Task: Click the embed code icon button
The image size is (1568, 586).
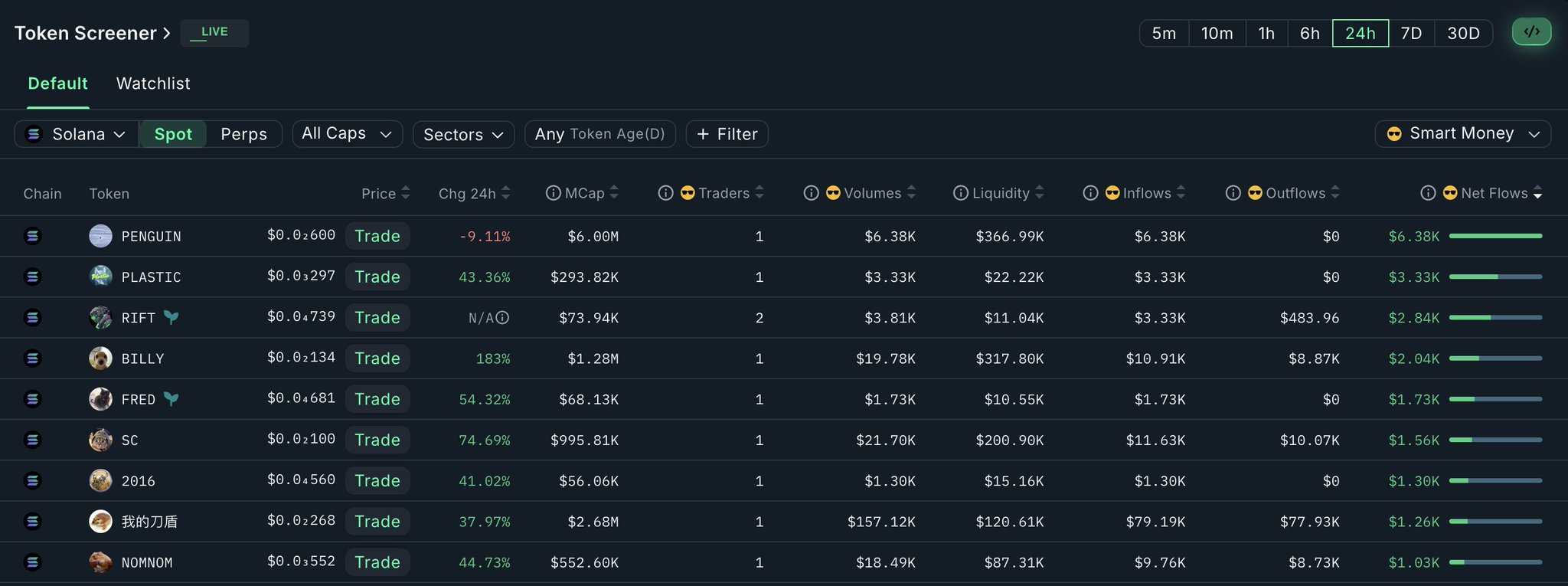Action: point(1531,32)
